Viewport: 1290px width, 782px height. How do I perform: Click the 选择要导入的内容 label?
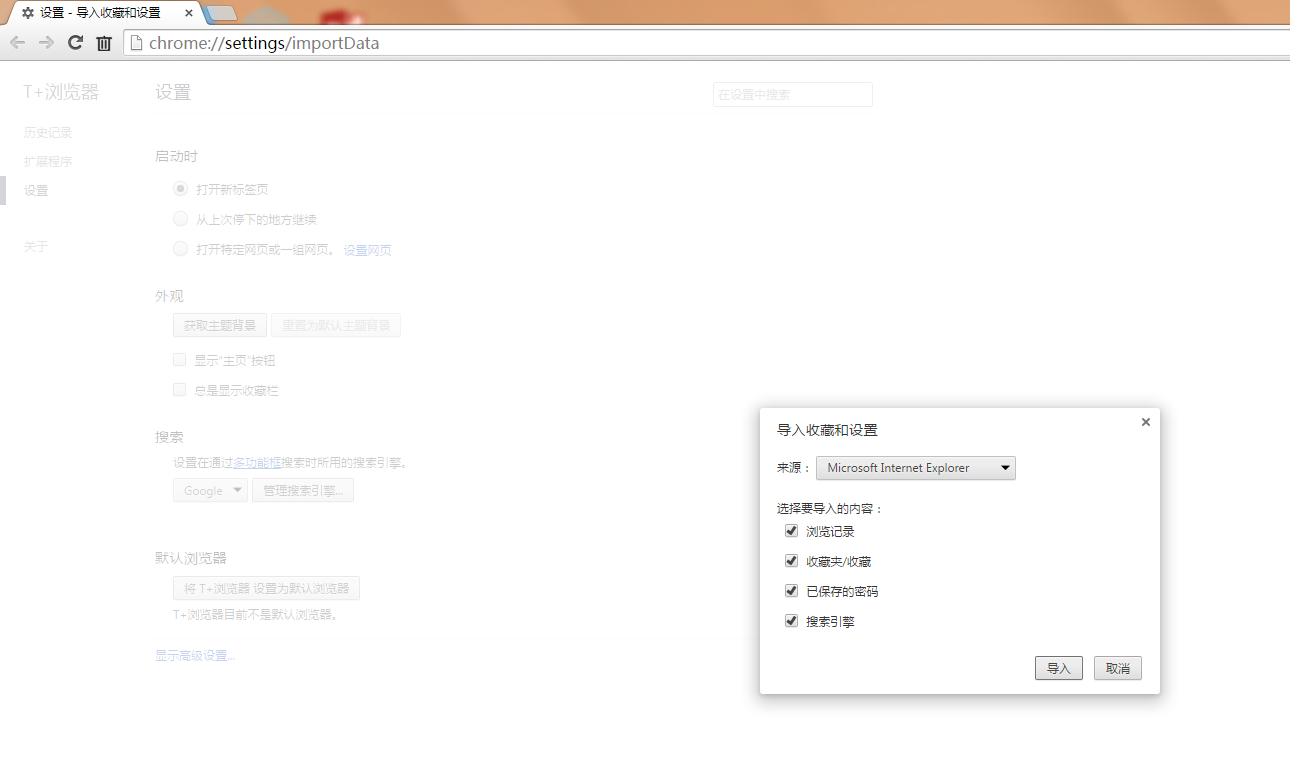[x=830, y=508]
